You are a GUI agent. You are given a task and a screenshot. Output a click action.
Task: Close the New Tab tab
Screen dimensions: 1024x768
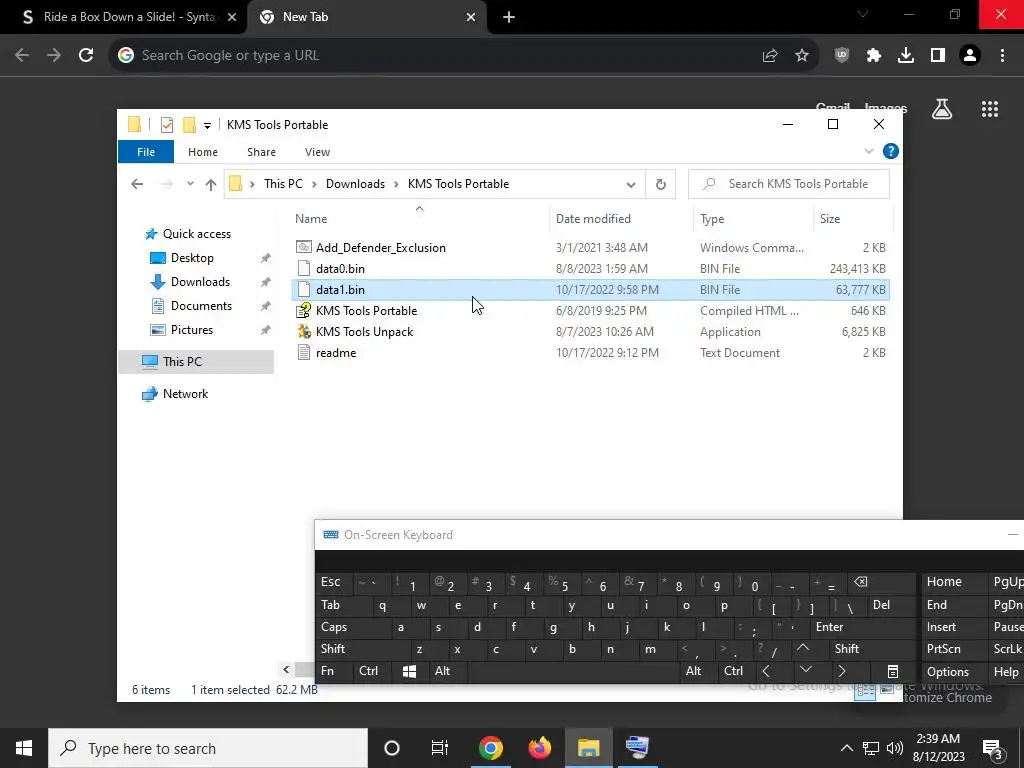(x=471, y=17)
